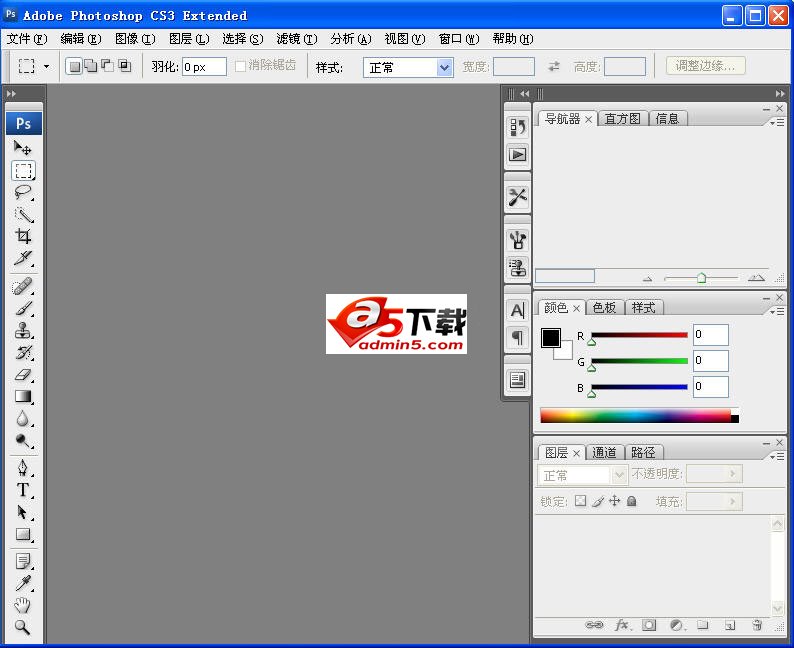Viewport: 794px width, 648px height.
Task: Click the 调整边缘... button
Action: point(705,66)
